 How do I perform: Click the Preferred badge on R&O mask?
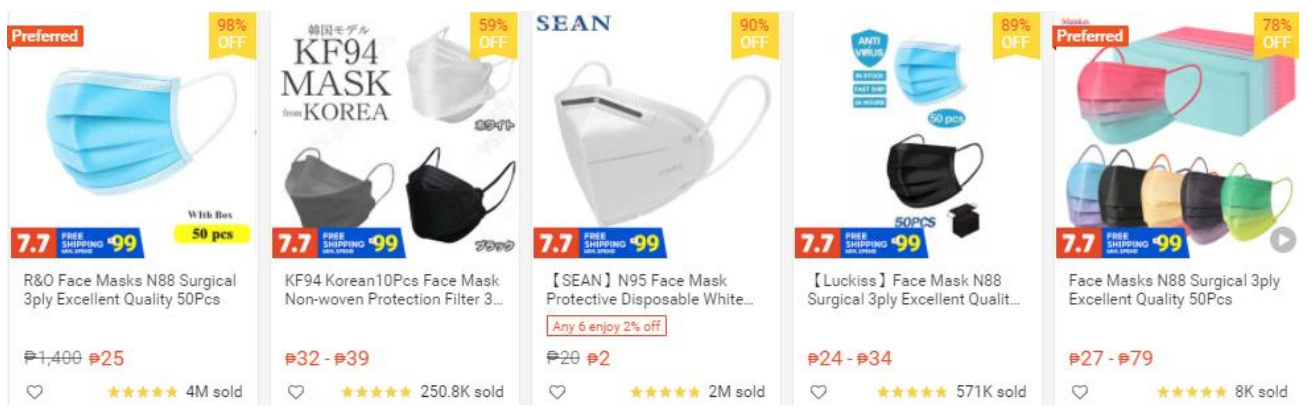click(45, 36)
